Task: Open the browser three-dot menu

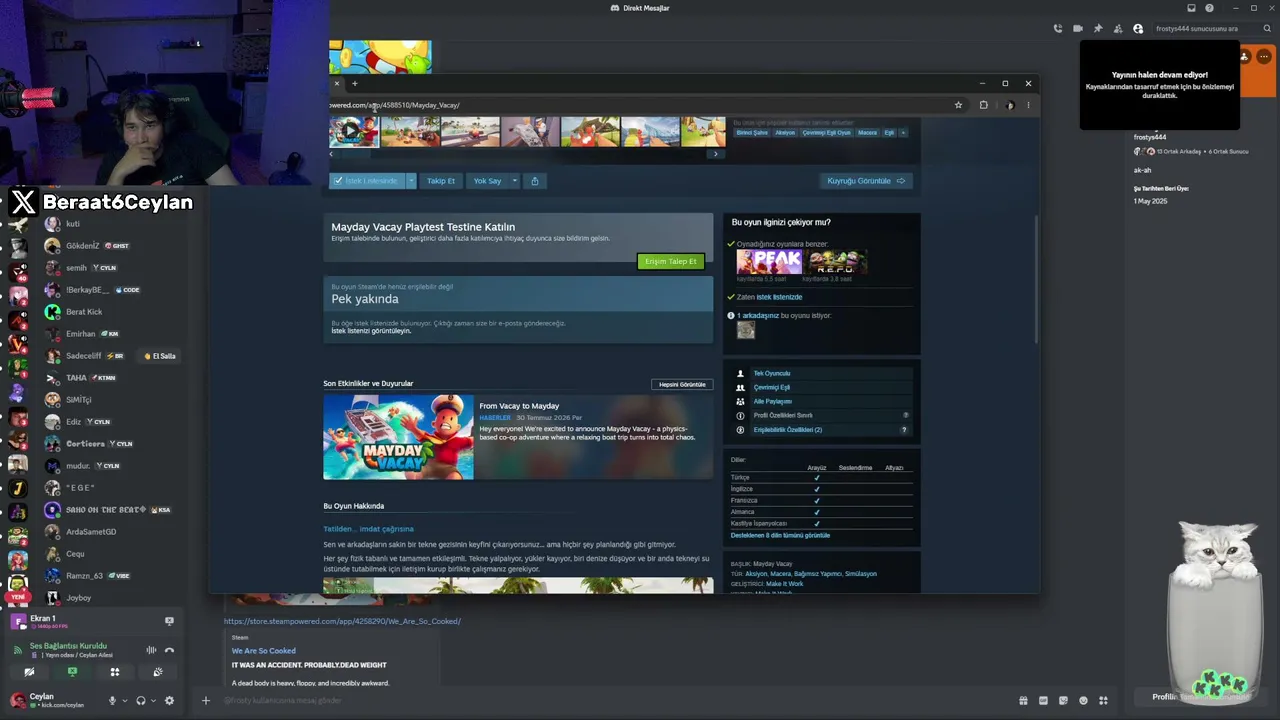Action: click(1028, 105)
